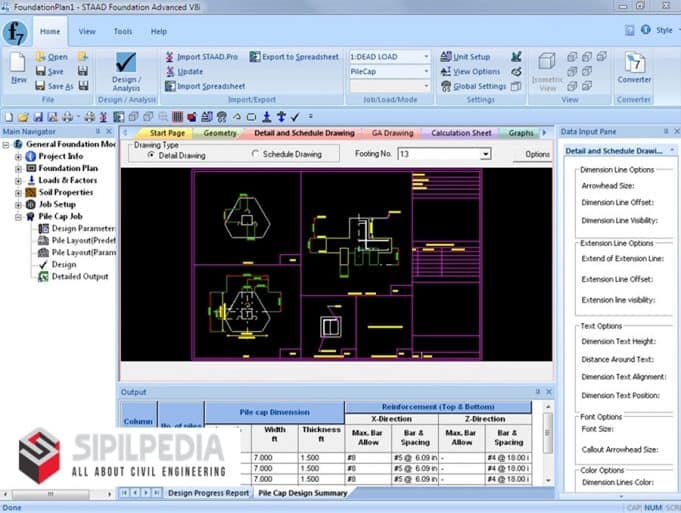Switch to the Calculation Sheet tab
Image resolution: width=681 pixels, height=513 pixels.
tap(461, 132)
